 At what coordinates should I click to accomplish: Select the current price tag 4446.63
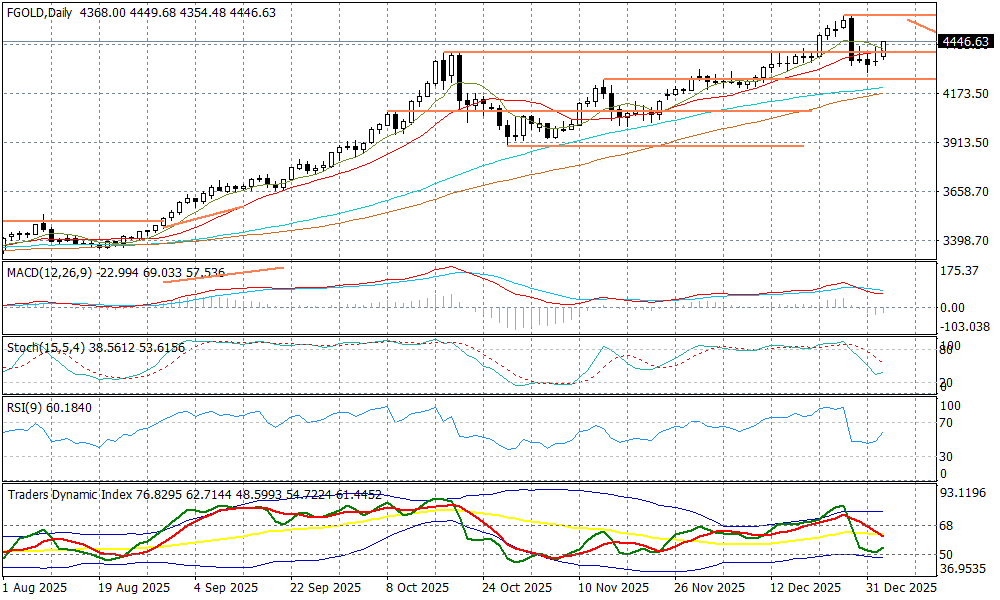967,42
